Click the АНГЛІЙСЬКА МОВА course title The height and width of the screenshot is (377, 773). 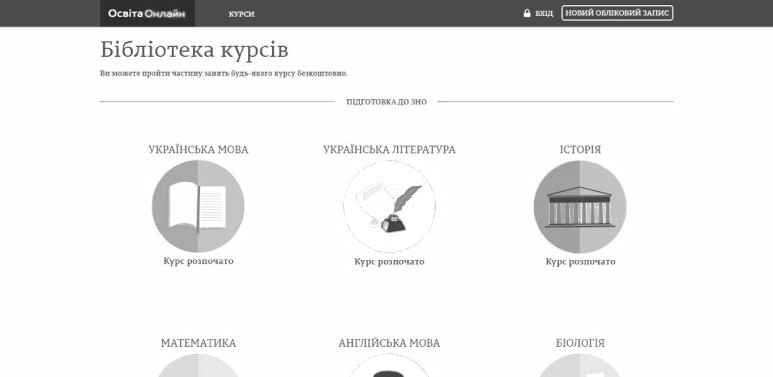click(389, 343)
